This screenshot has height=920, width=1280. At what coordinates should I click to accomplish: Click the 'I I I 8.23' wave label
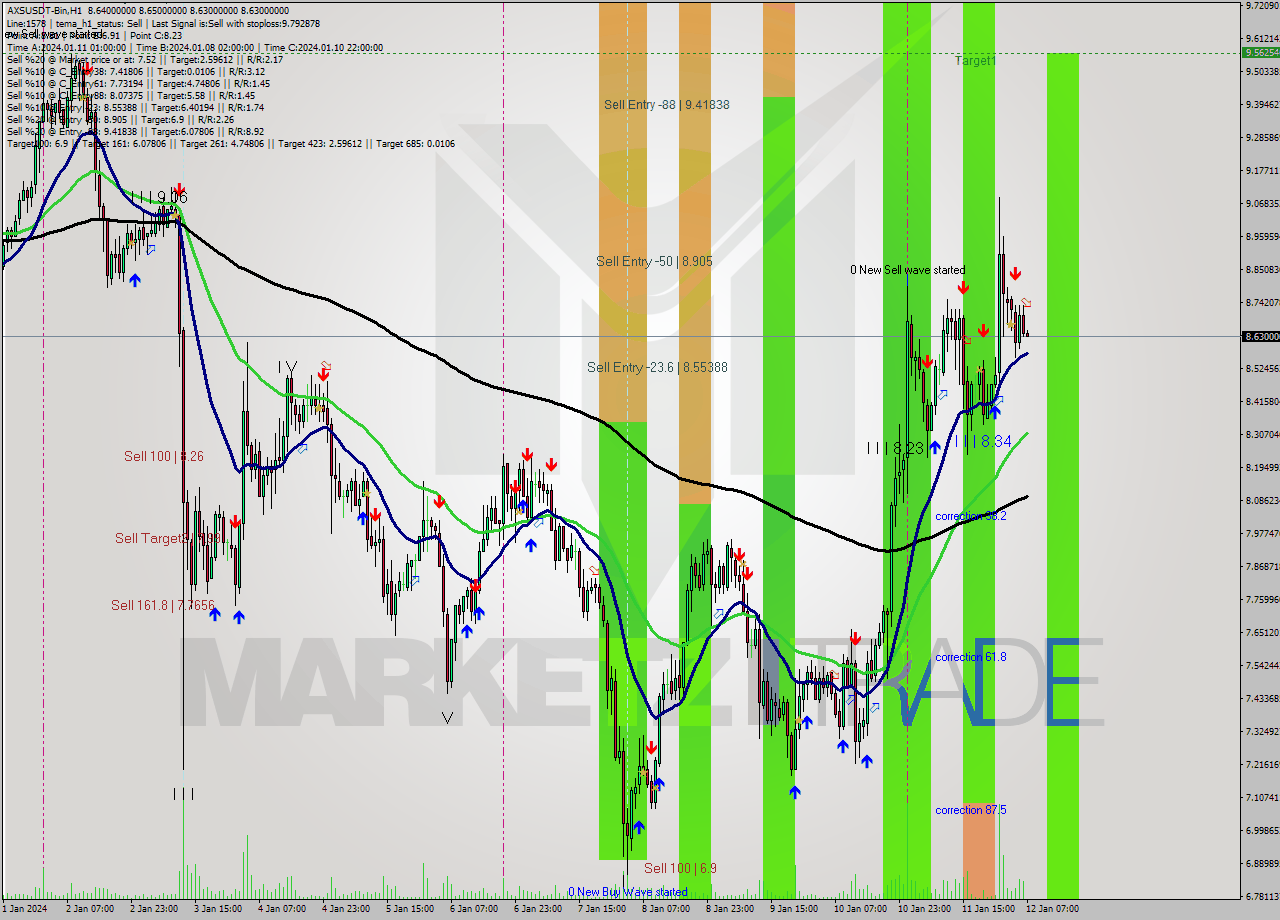pyautogui.click(x=895, y=448)
